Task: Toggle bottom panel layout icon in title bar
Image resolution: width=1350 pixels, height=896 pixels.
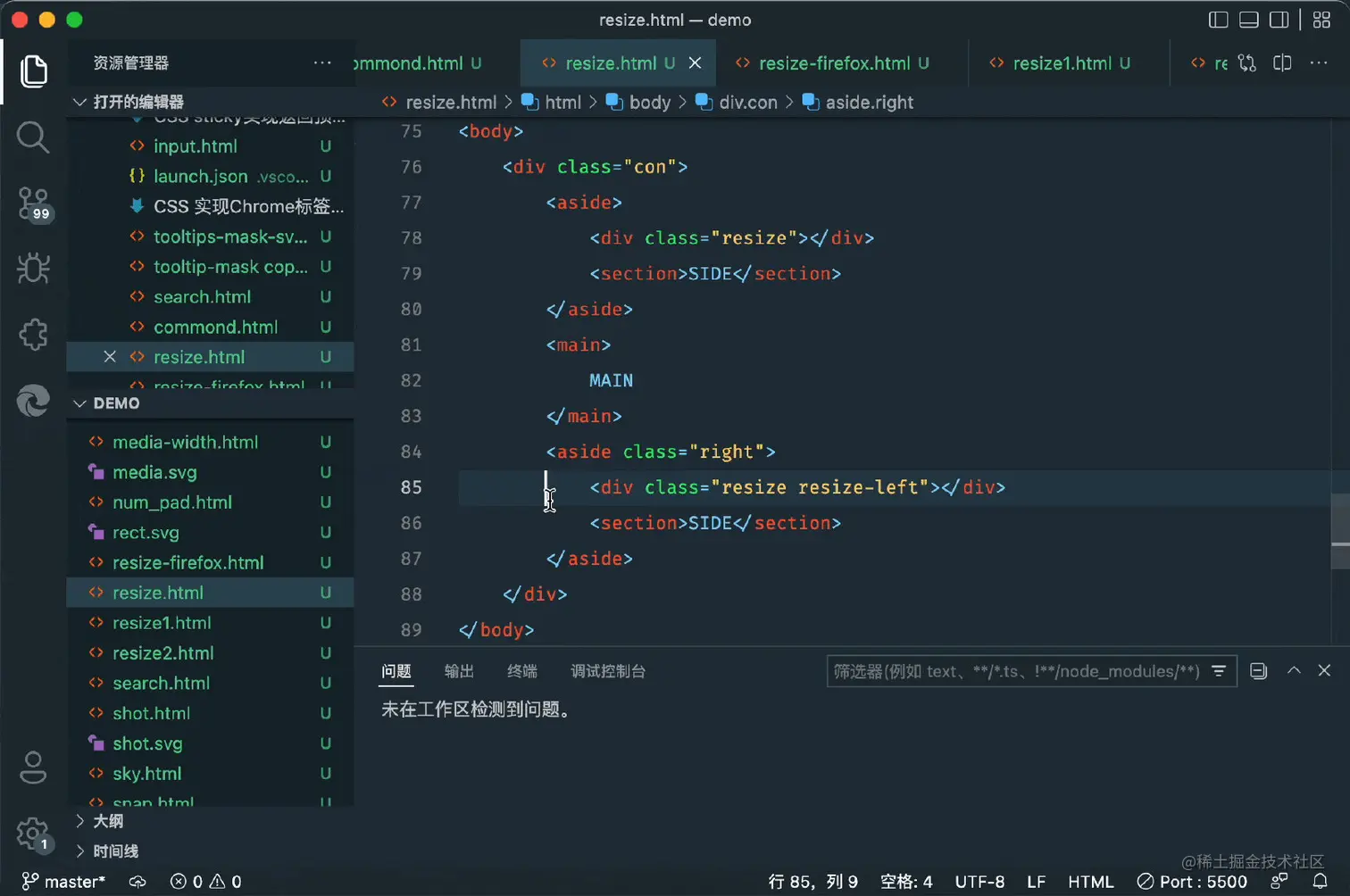Action: [1249, 20]
